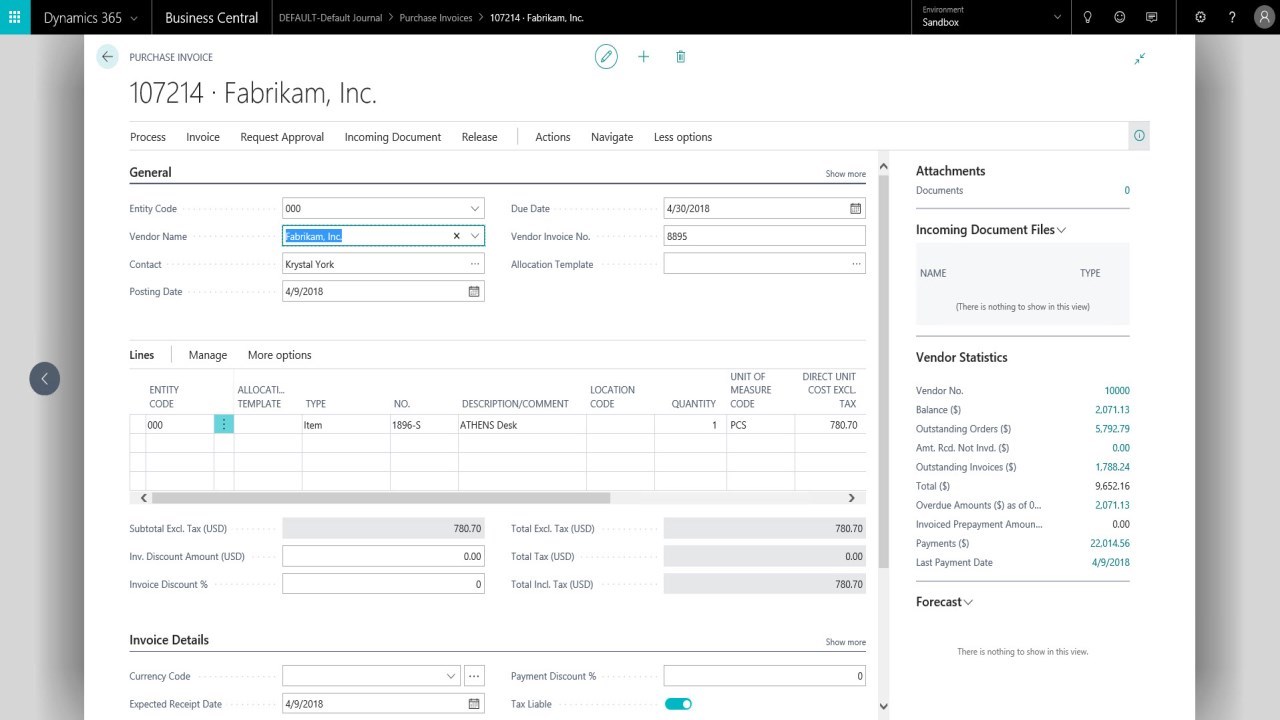1280x720 pixels.
Task: Expand the Entity Code dropdown
Action: 475,208
